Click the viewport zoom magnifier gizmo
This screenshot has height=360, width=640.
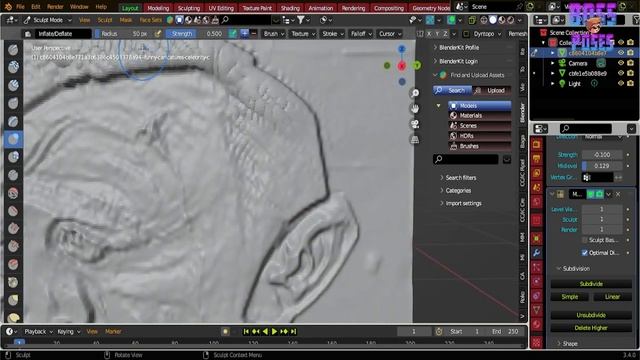[415, 93]
